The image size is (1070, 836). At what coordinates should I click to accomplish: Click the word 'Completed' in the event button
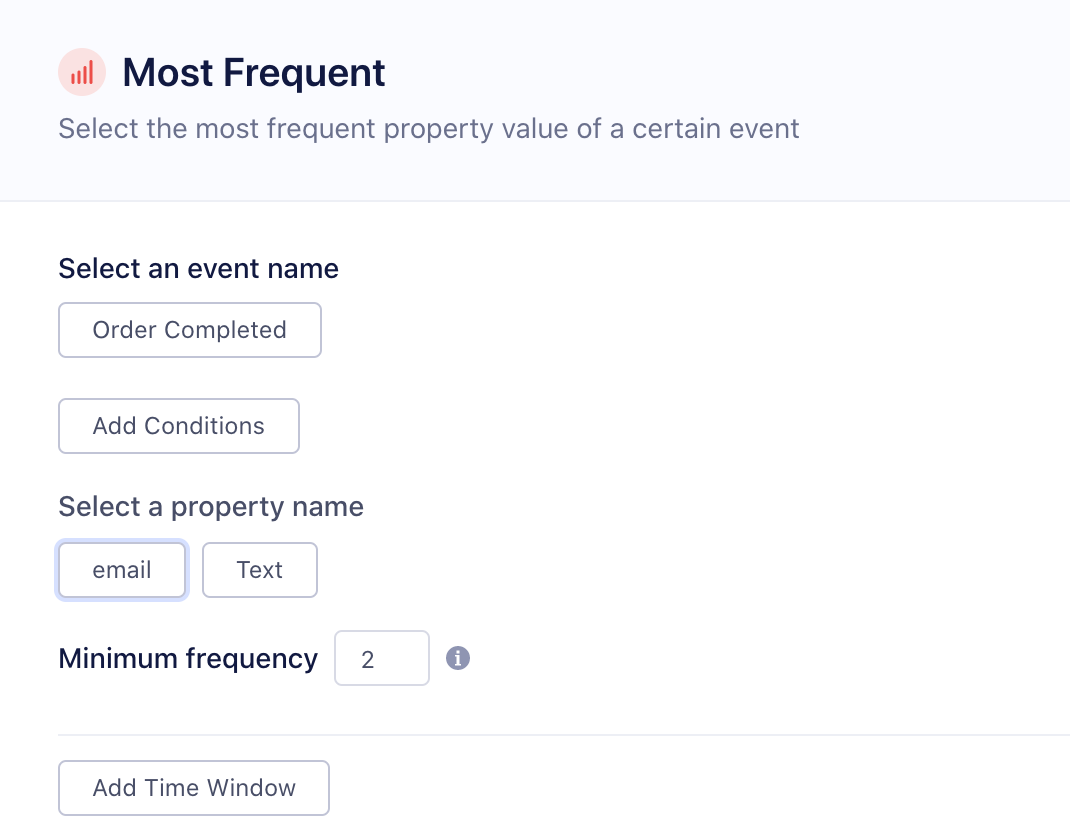click(x=225, y=330)
